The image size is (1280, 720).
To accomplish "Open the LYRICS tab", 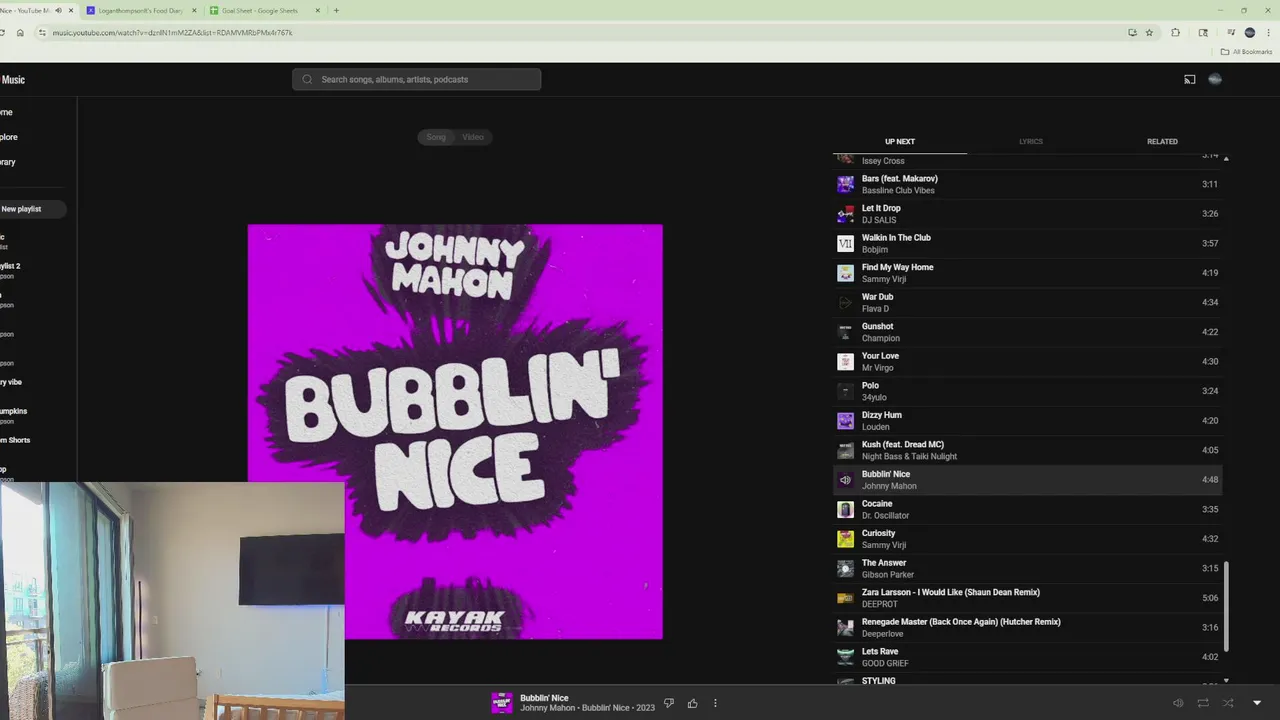I will point(1031,141).
